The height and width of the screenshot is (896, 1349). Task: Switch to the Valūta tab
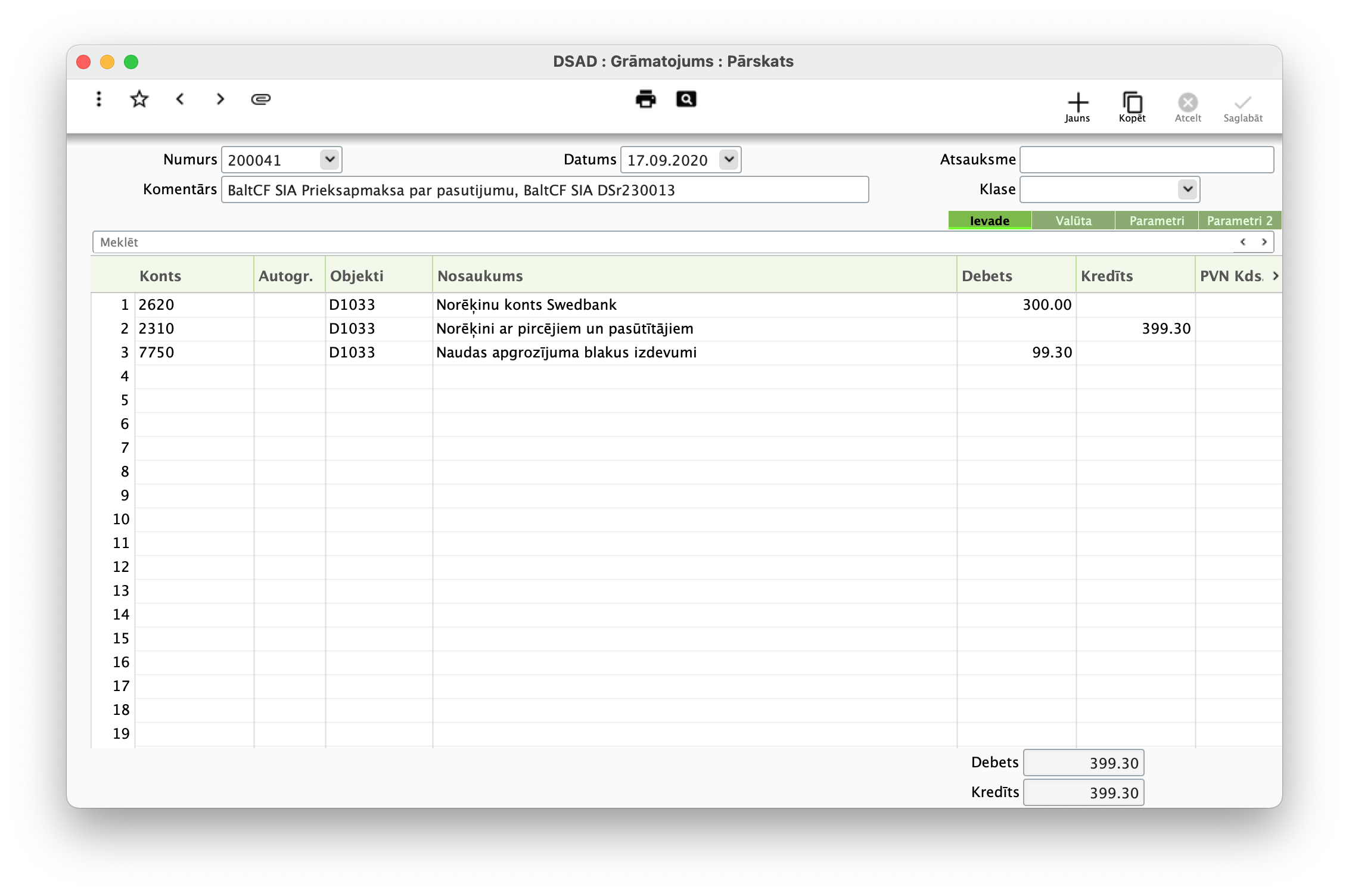1073,220
